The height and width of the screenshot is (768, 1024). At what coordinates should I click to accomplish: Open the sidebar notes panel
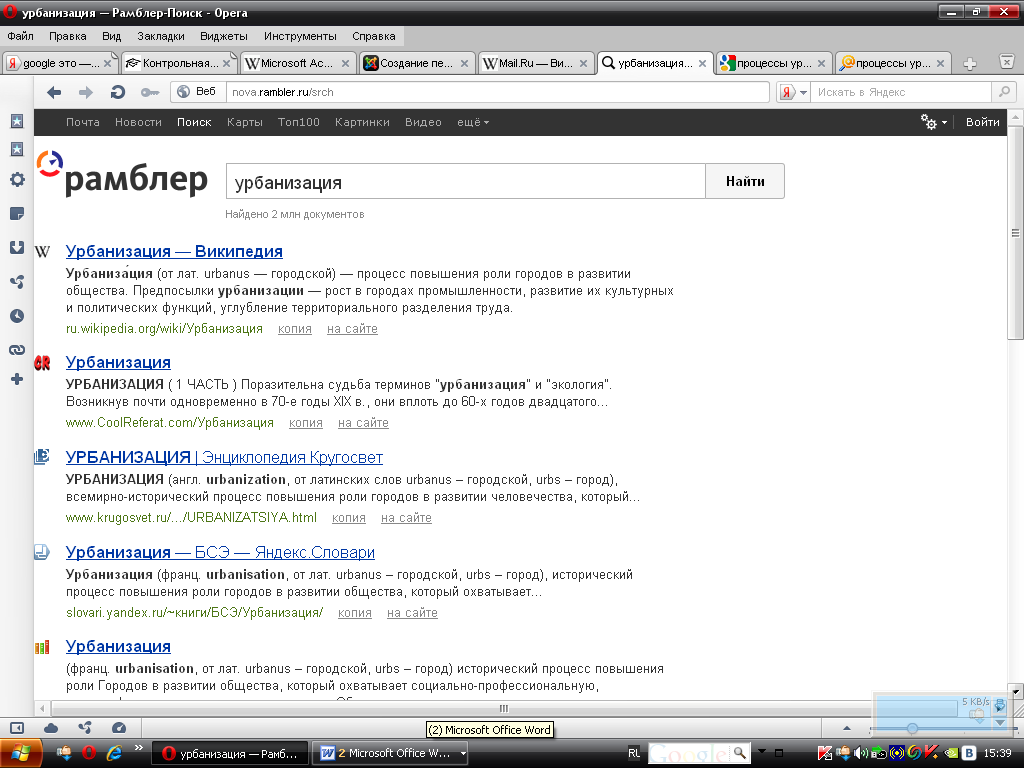pos(17,214)
